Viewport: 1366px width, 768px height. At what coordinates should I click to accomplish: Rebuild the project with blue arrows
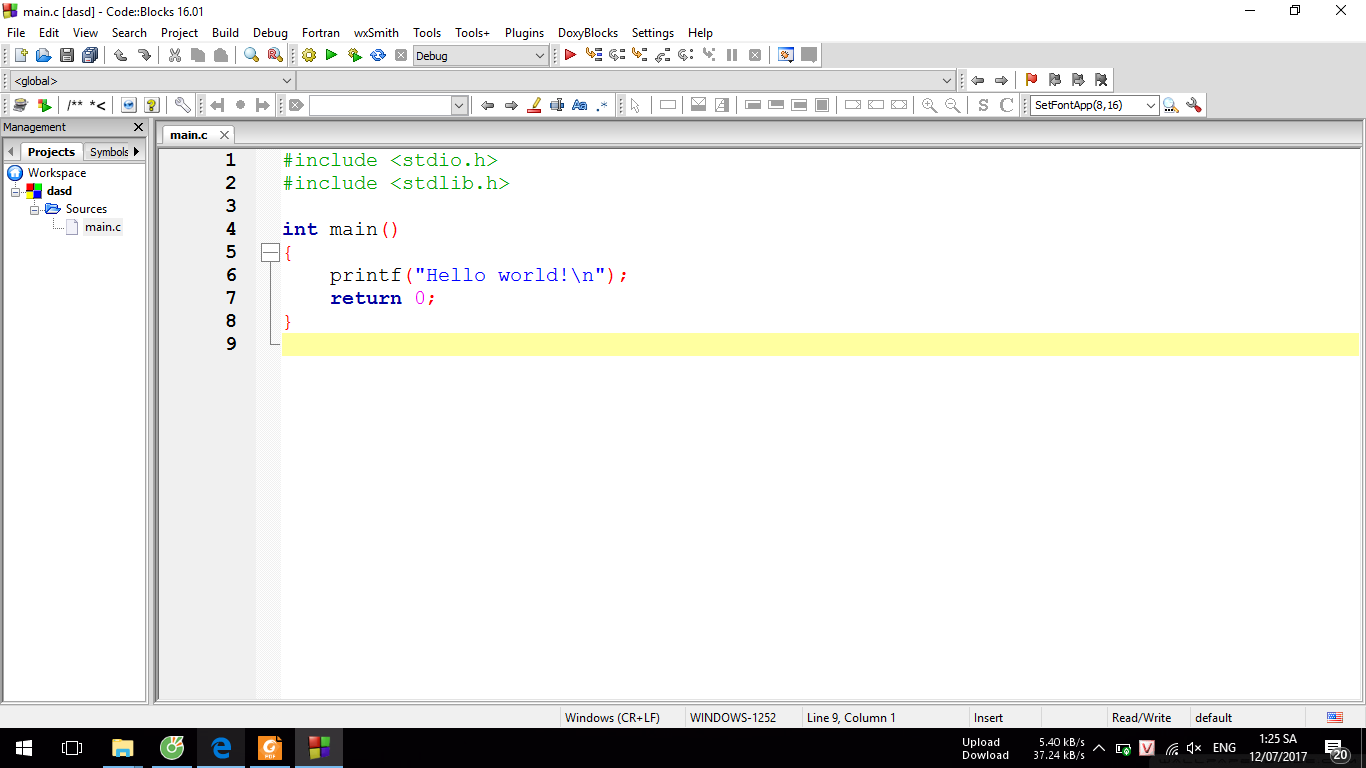point(378,55)
